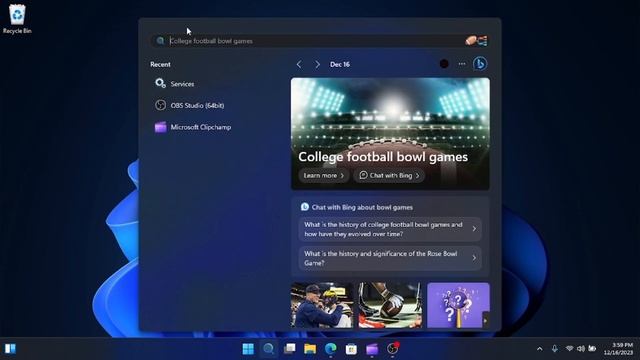Viewport: 640px width, 360px height.
Task: Open the Windows Start button
Action: pos(248,349)
